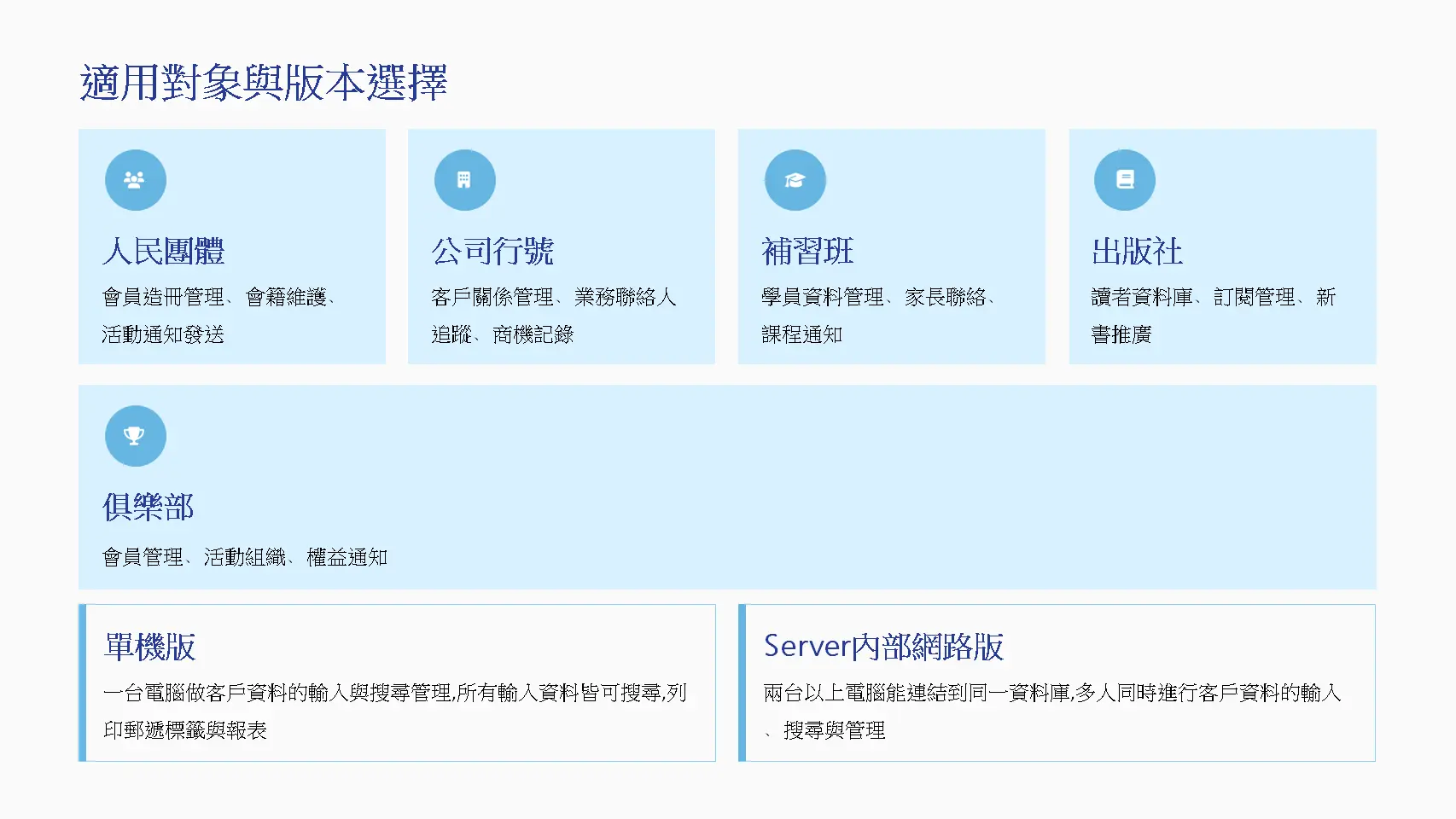Click the trophy icon above 俱樂部
The height and width of the screenshot is (819, 1456).
point(135,436)
